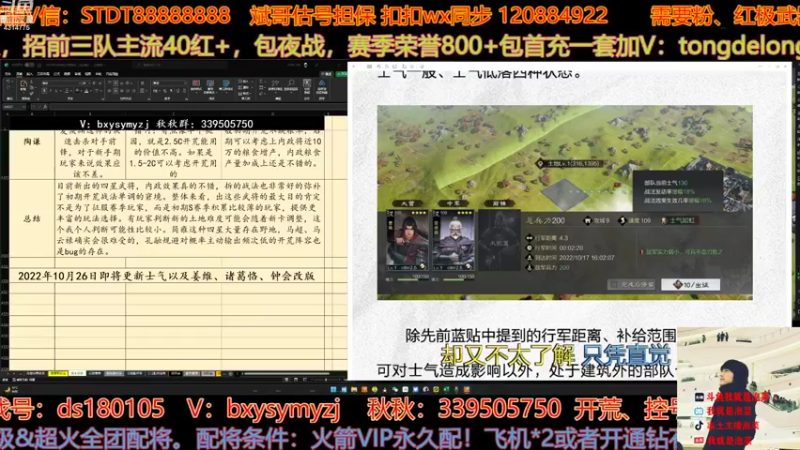Tick the 完成后停留 checkbox in game panel
800x450 pixels.
(616, 284)
